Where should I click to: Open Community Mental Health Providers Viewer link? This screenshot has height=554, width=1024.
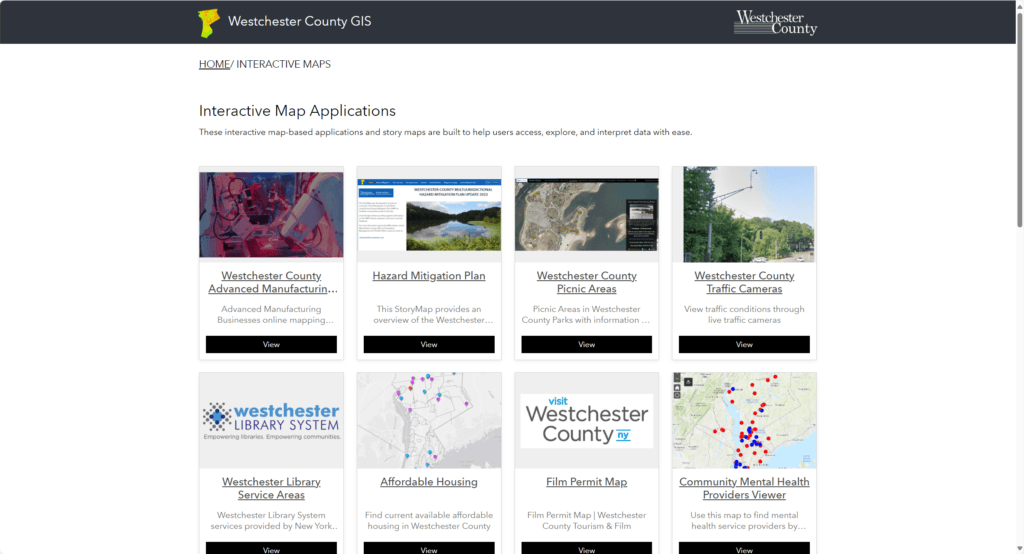(x=744, y=488)
